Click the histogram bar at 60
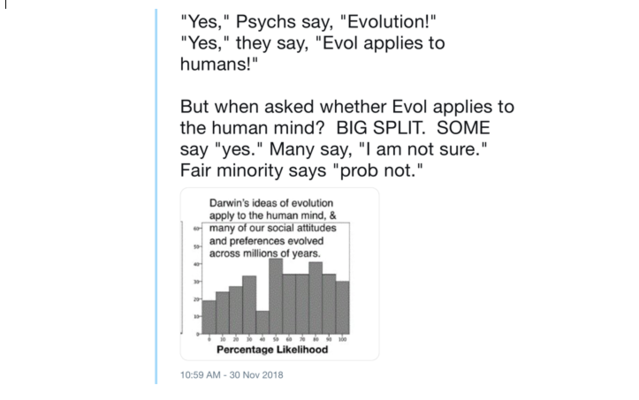 coord(289,304)
